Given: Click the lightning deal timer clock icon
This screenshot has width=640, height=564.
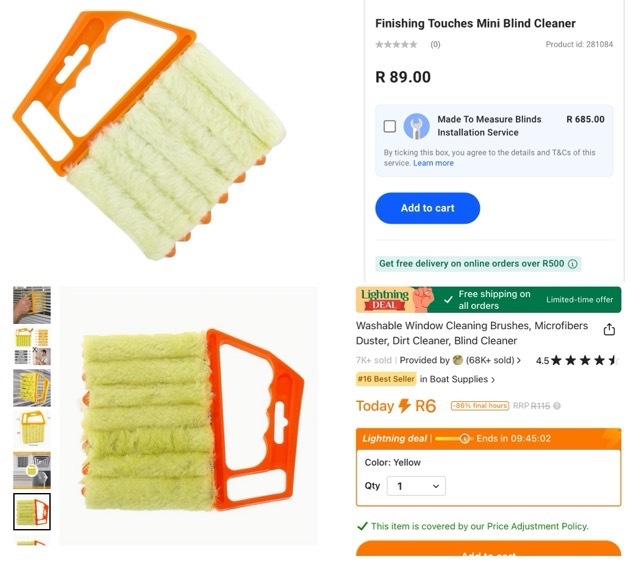Looking at the screenshot, I should [x=464, y=439].
